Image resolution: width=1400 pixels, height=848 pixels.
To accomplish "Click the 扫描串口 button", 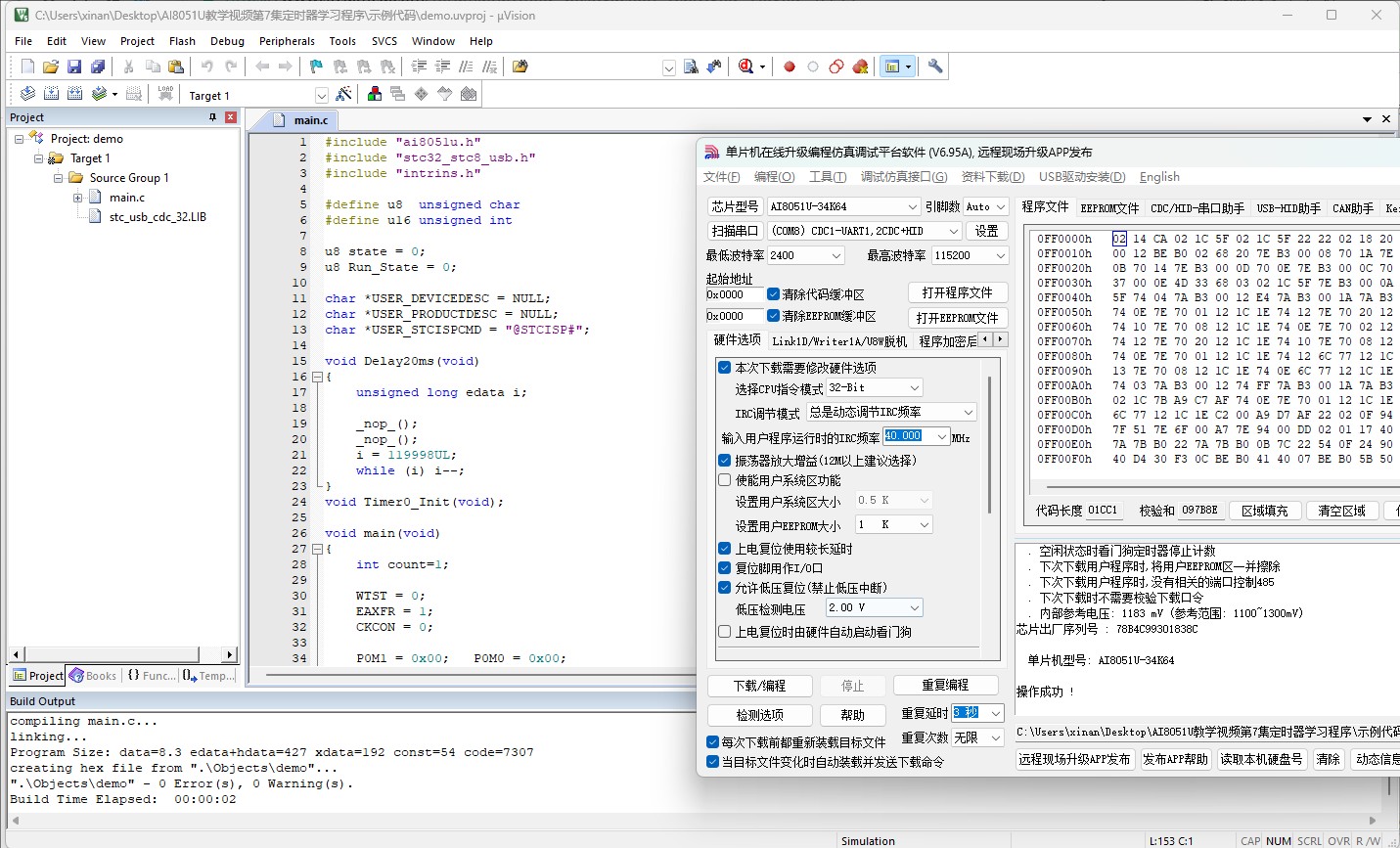I will coord(736,231).
